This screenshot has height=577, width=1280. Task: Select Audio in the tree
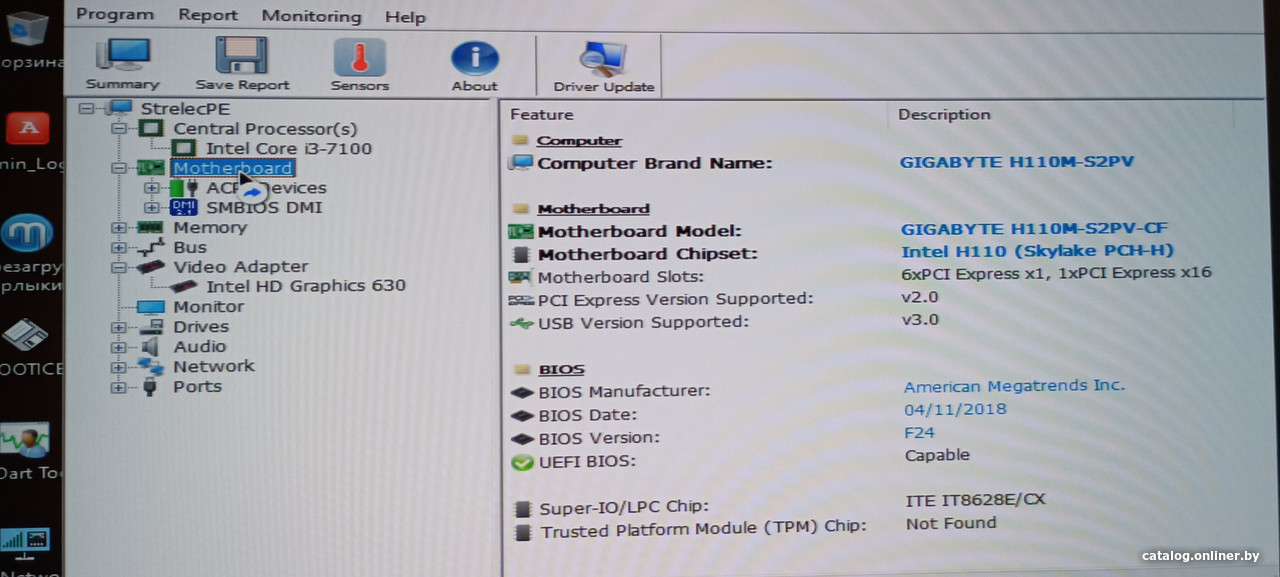[x=200, y=346]
